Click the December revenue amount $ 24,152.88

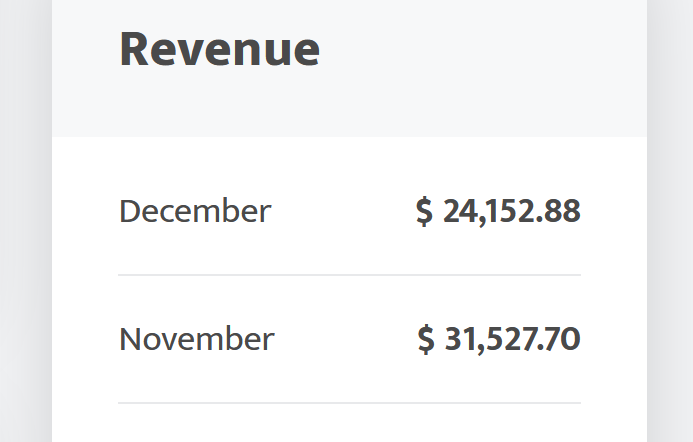click(498, 212)
